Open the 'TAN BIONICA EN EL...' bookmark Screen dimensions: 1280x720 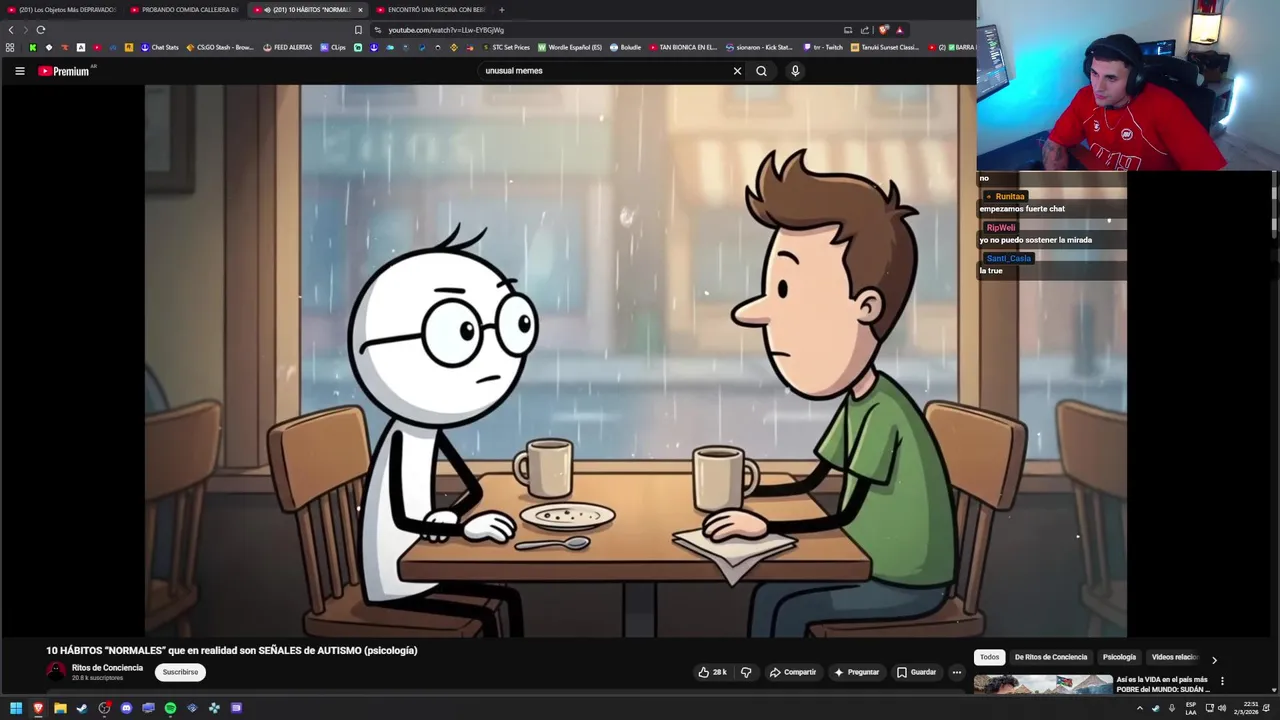pyautogui.click(x=684, y=47)
